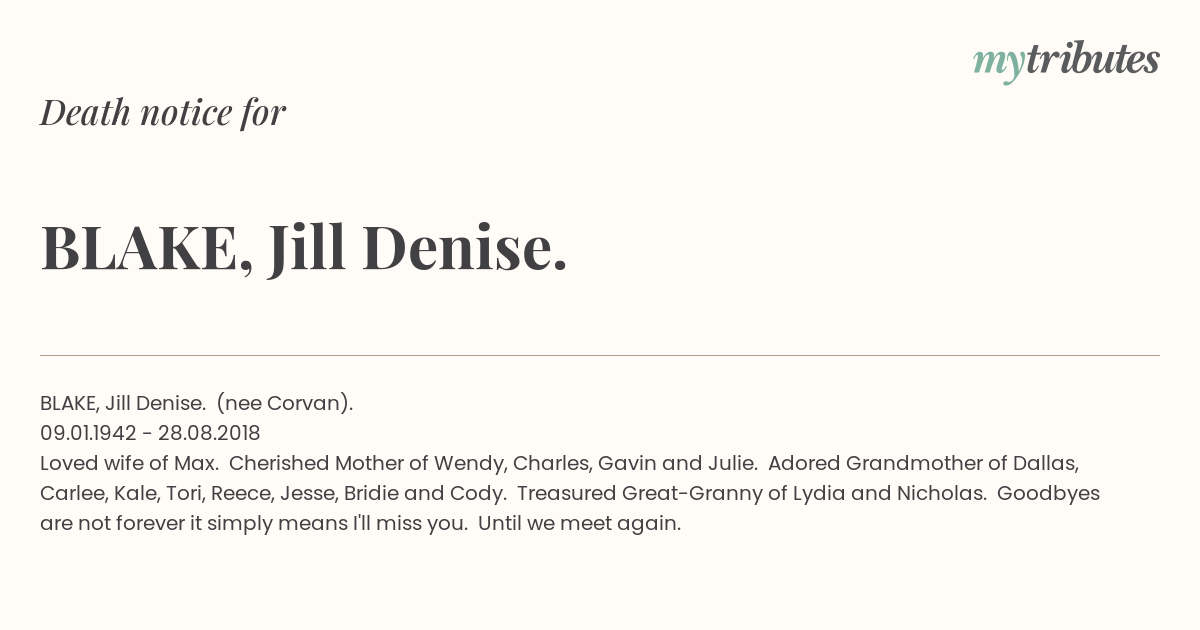Click the '(nee Corvan).' text
This screenshot has height=630, width=1200.
pyautogui.click(x=285, y=403)
